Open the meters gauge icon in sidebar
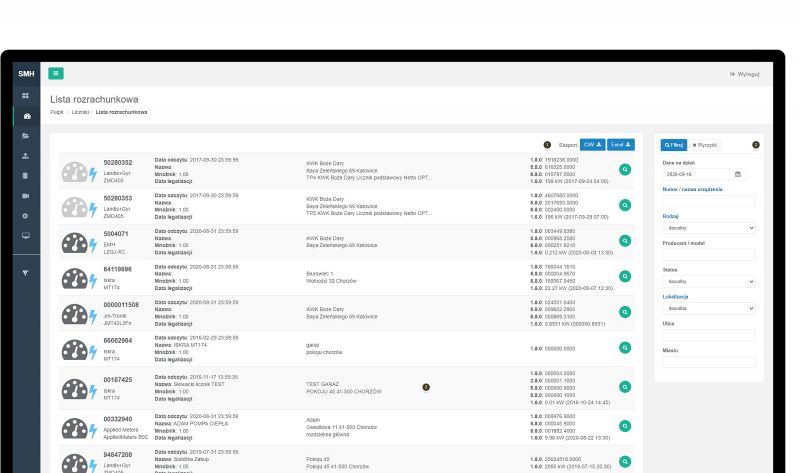Image resolution: width=800 pixels, height=473 pixels. pyautogui.click(x=27, y=116)
